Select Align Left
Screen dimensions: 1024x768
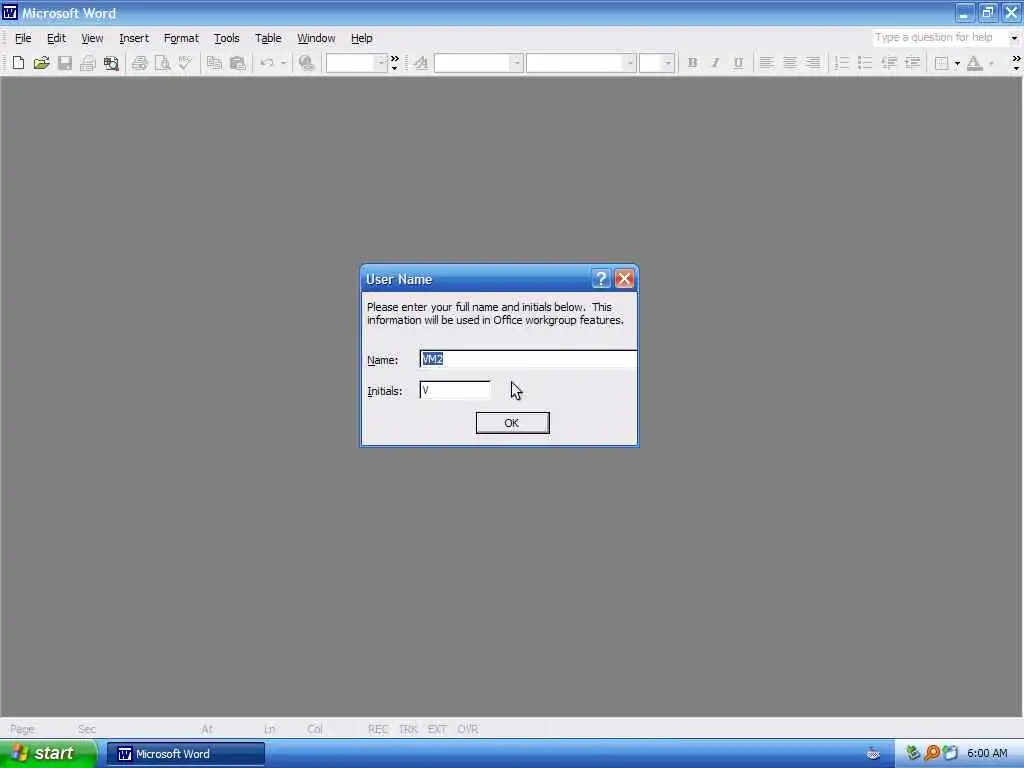[x=767, y=63]
